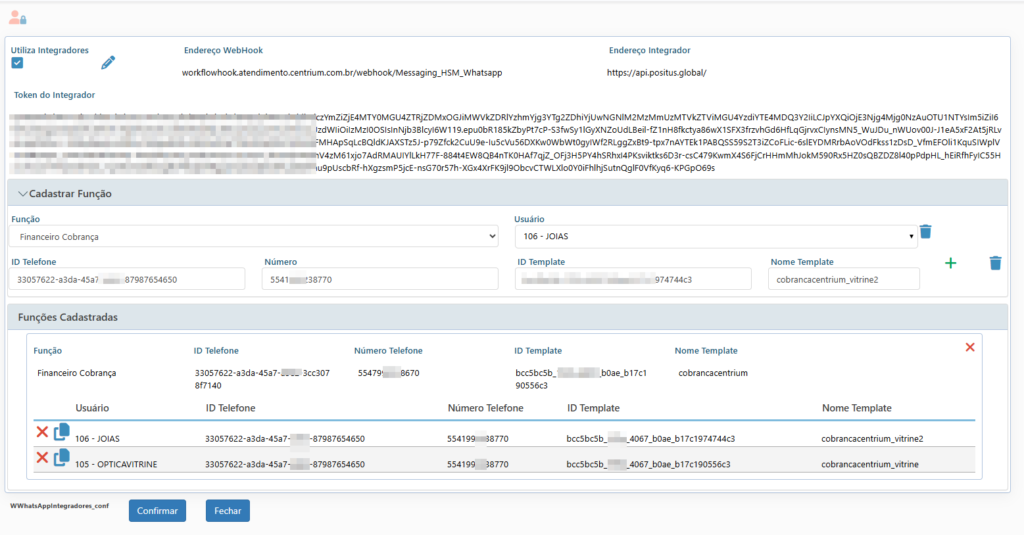
Task: Click the user lock icon at top left
Action: (17, 17)
